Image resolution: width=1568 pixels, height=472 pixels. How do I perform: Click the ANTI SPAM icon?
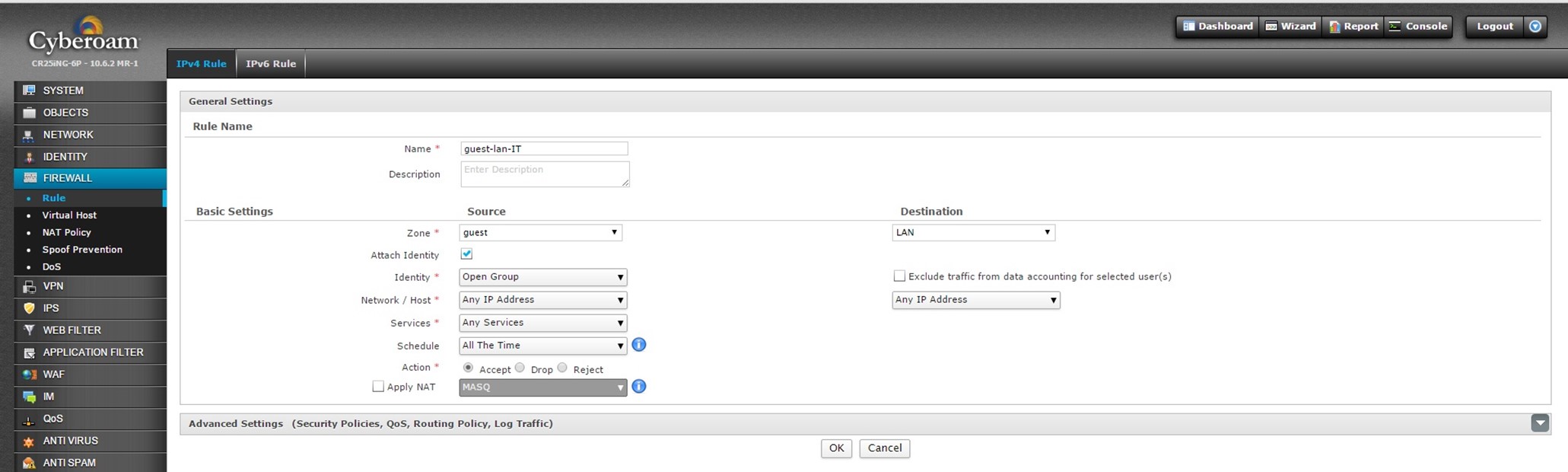tap(30, 463)
